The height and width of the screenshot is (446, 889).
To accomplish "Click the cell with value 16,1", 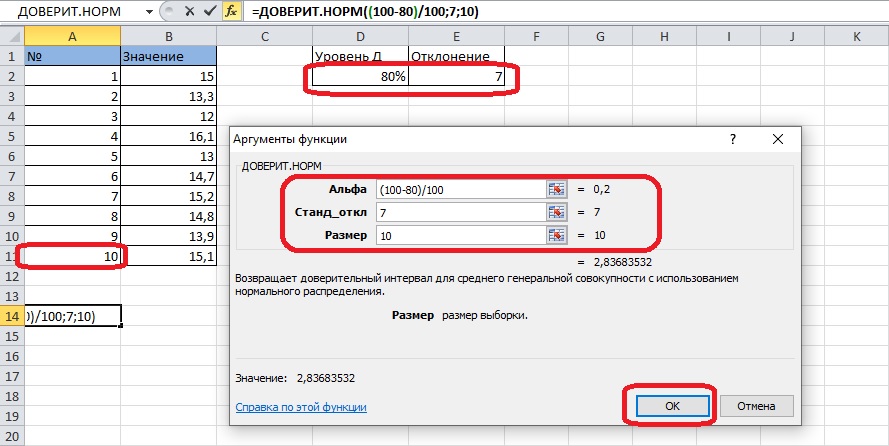I will [x=168, y=136].
